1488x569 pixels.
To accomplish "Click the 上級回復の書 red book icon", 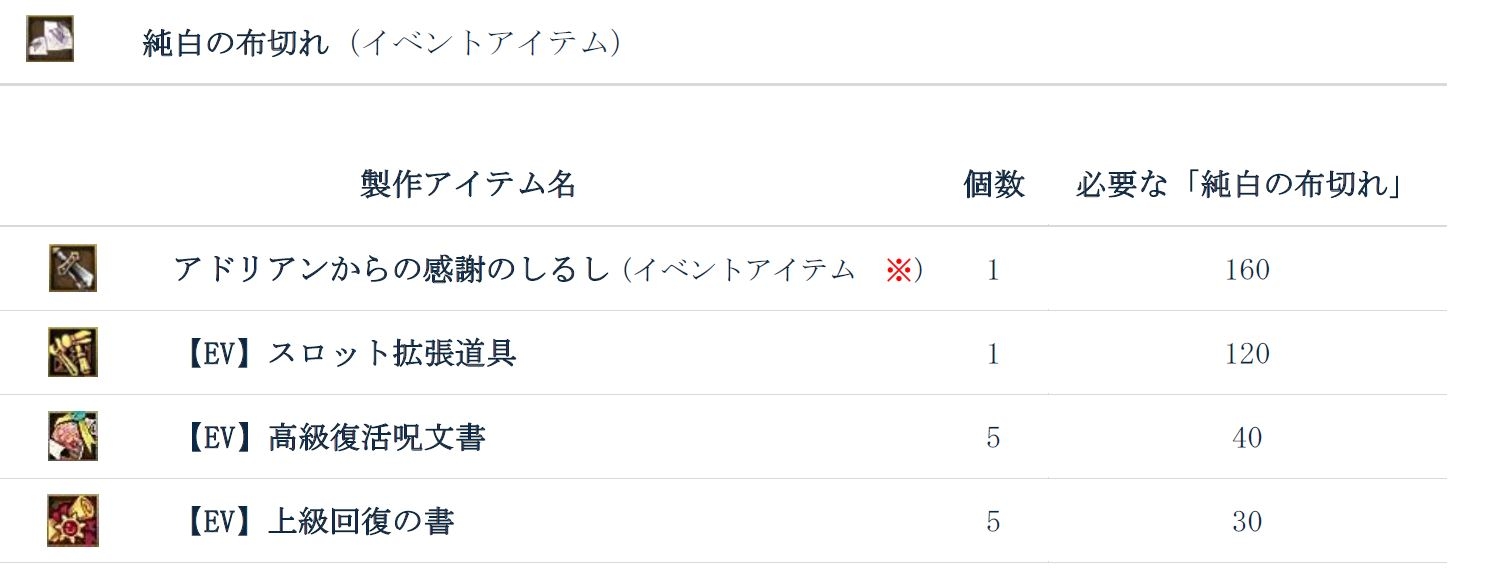I will [x=72, y=520].
